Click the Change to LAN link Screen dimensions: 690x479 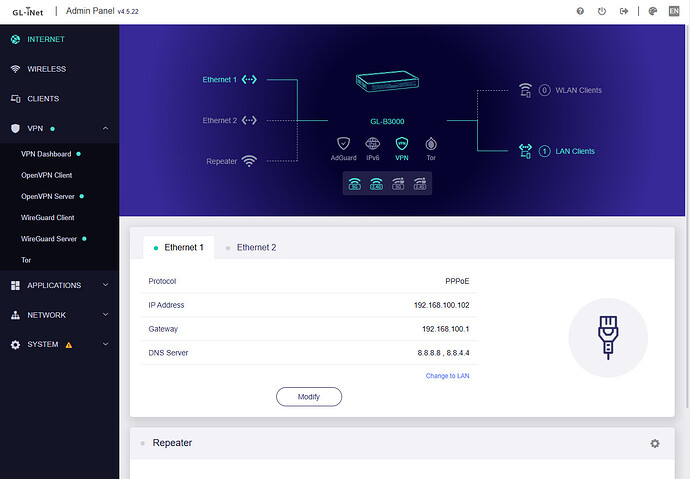[x=447, y=376]
